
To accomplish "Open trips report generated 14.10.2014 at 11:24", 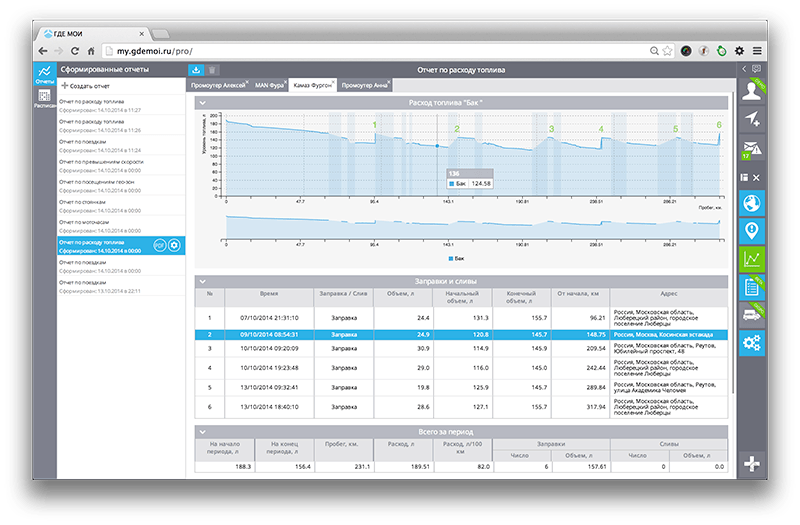I will [121, 146].
